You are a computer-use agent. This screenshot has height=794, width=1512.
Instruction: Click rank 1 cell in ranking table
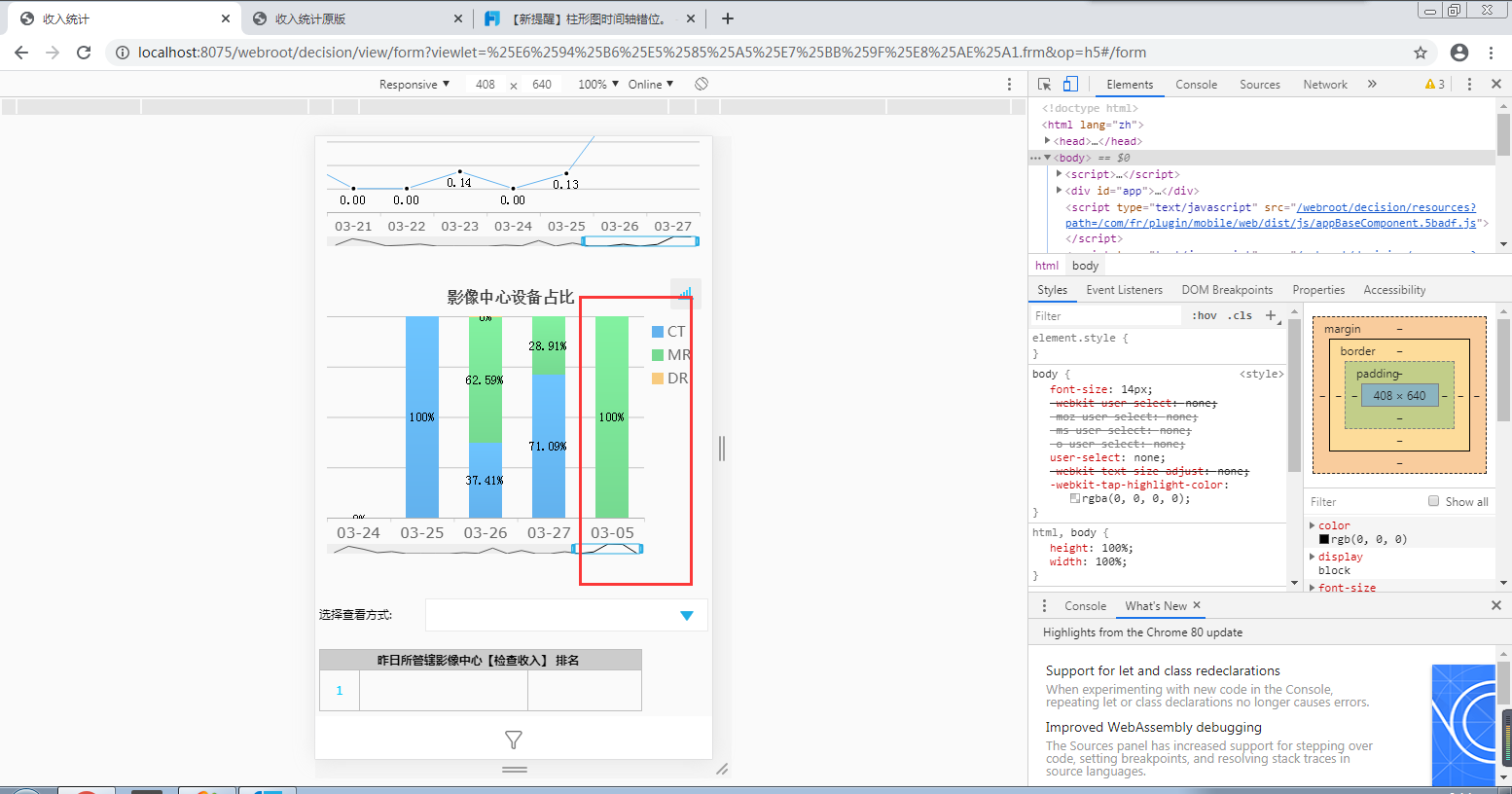340,691
